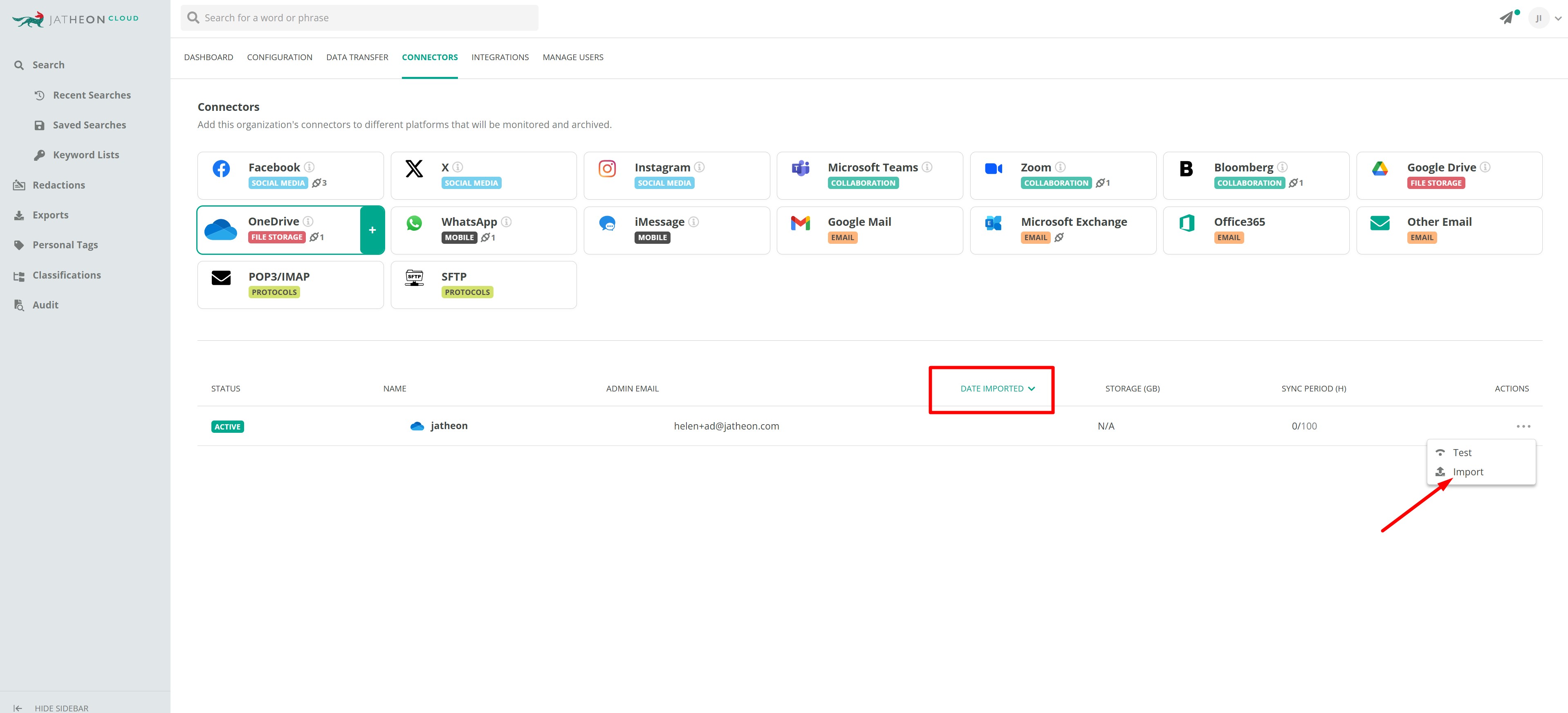
Task: Open the Integrations tab
Action: (x=500, y=57)
